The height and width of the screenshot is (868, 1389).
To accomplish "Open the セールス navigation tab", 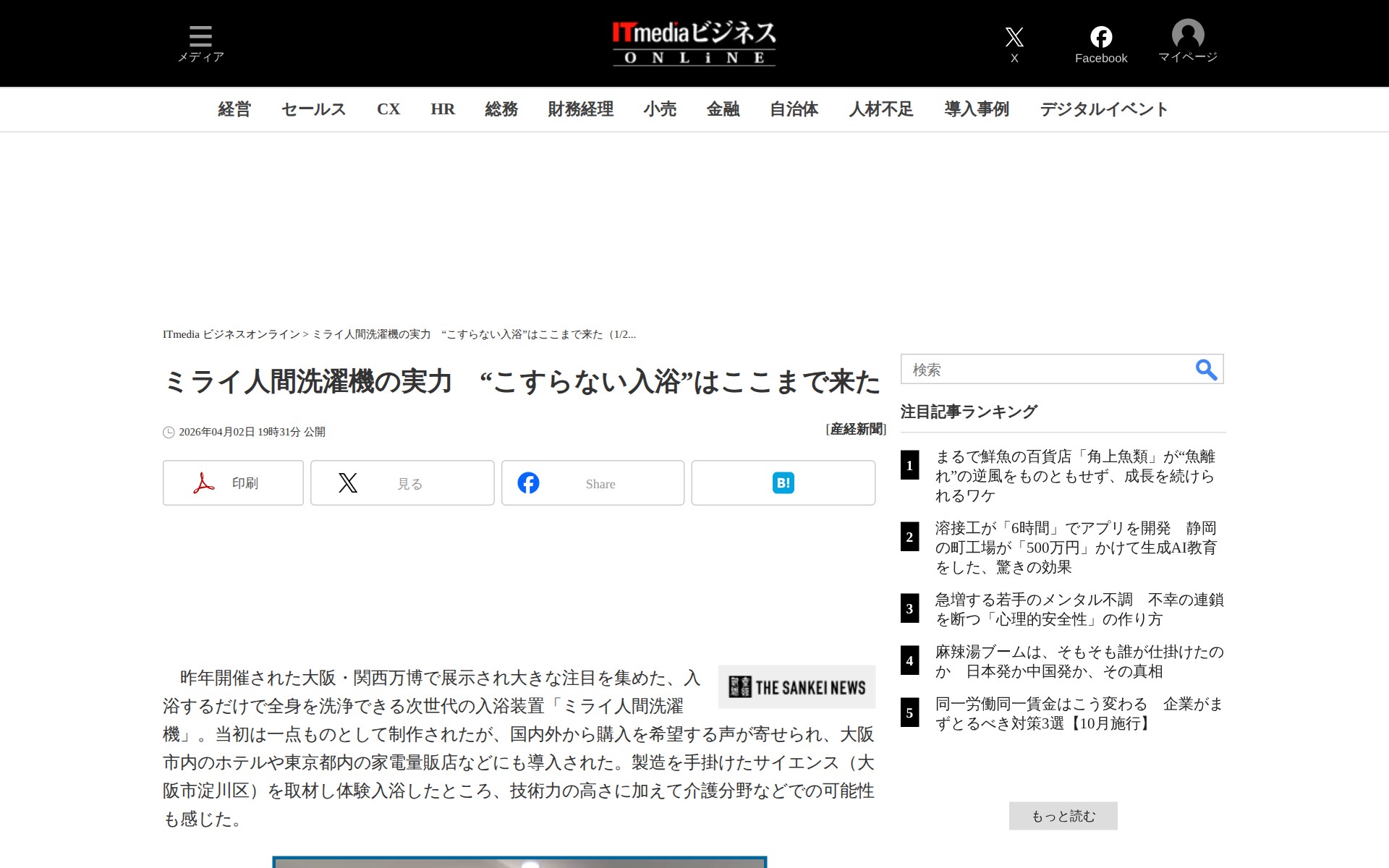I will click(x=313, y=109).
